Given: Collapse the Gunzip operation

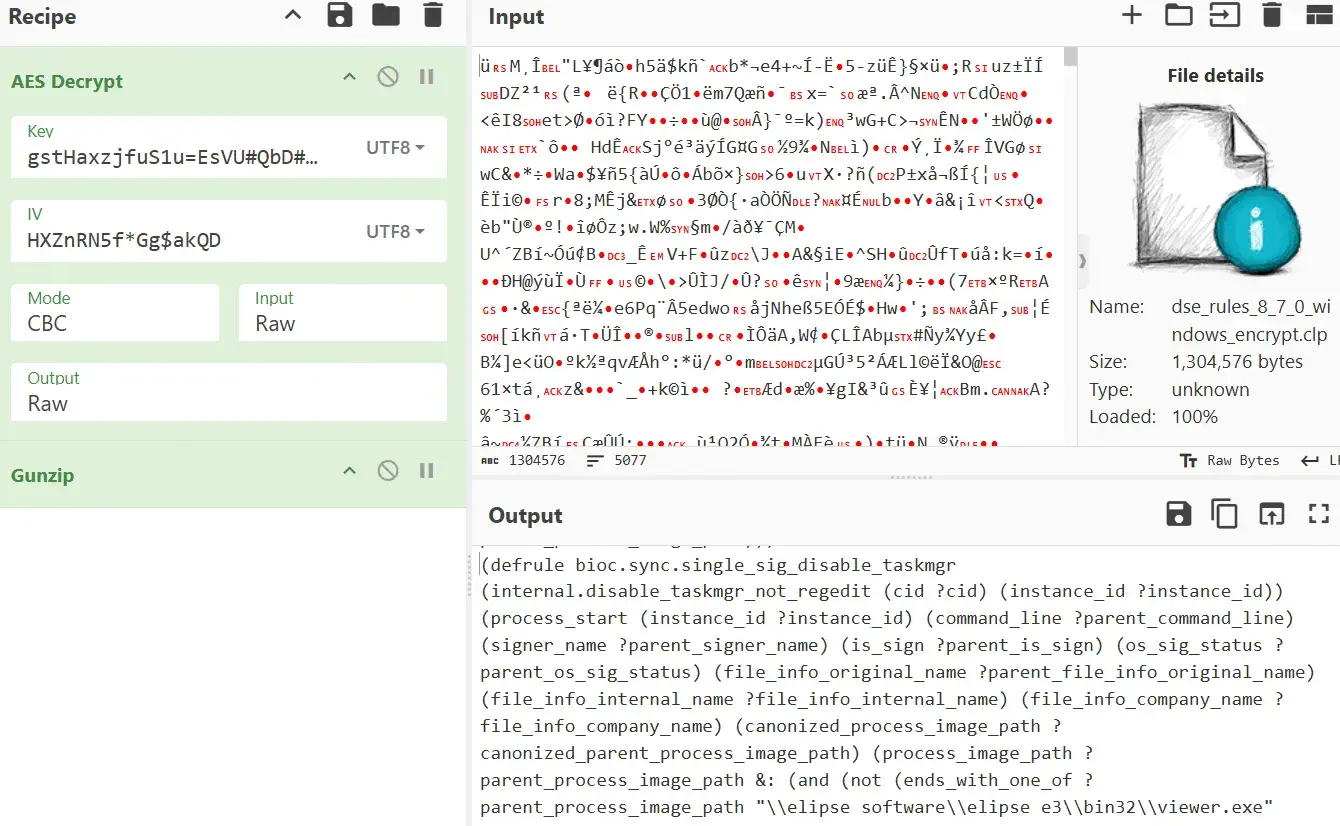Looking at the screenshot, I should point(348,470).
